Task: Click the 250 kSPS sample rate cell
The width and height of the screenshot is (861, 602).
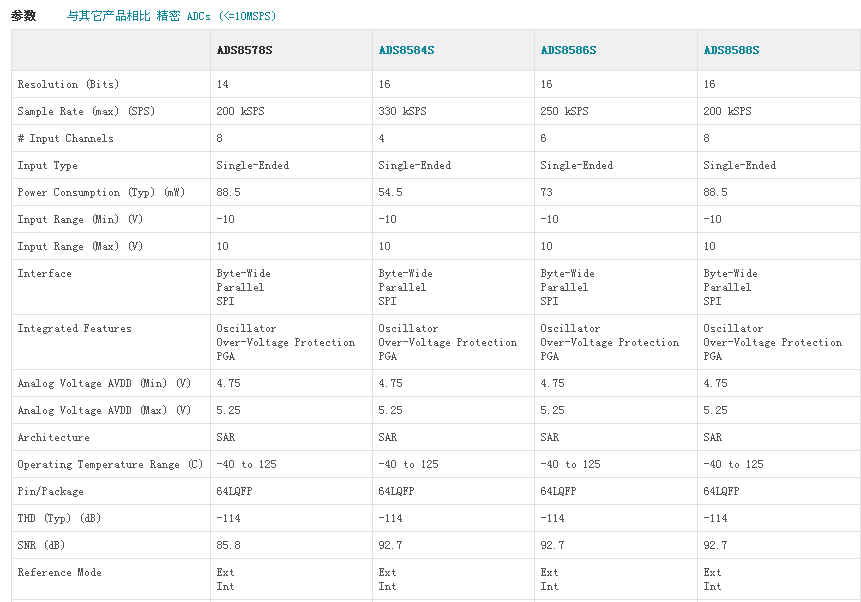Action: click(564, 112)
